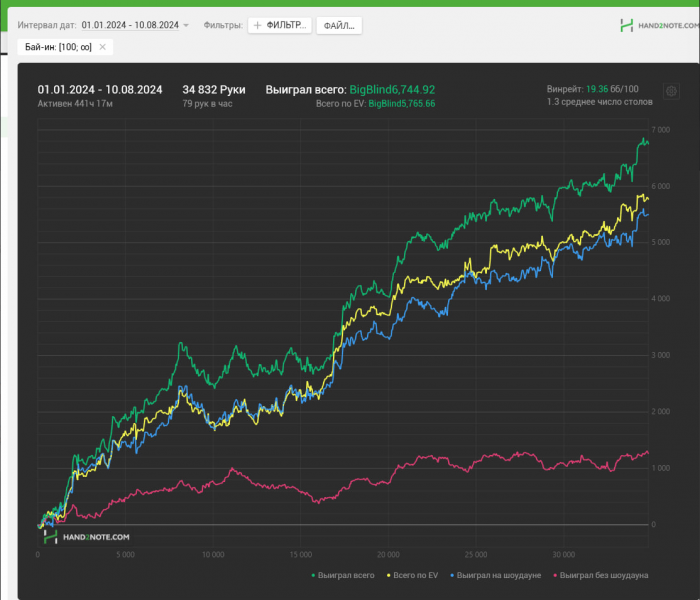
Task: Click the date range title in chart header
Action: [99, 90]
